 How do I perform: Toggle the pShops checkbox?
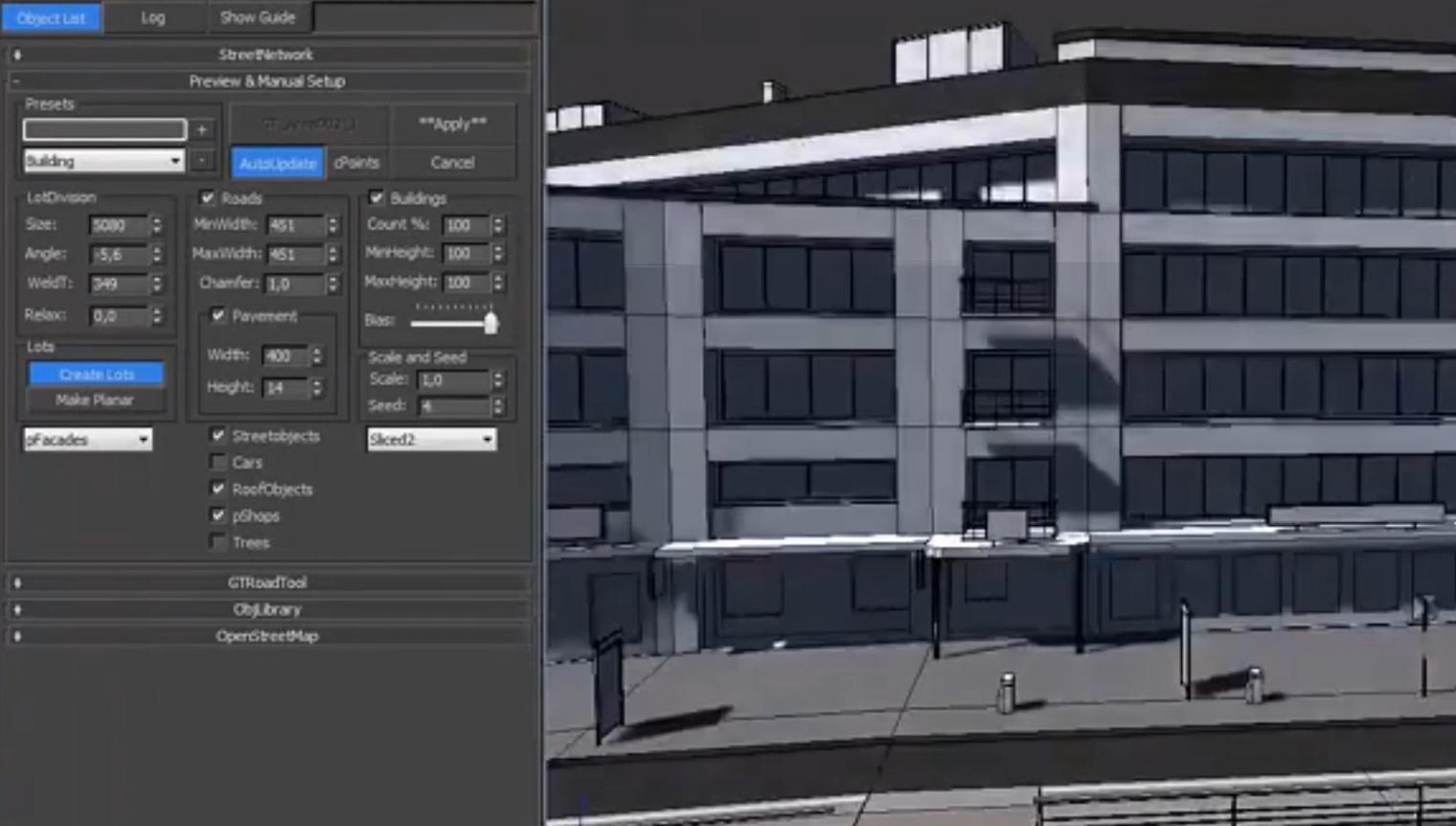pyautogui.click(x=218, y=516)
